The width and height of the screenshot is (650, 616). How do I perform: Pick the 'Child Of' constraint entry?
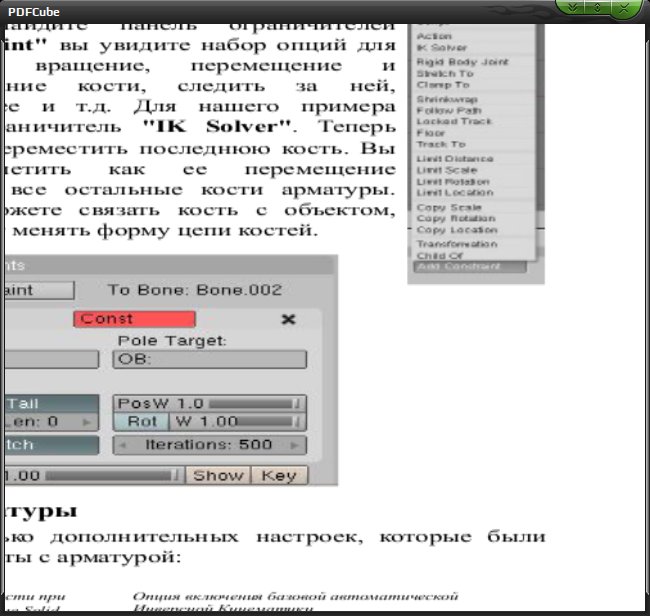(439, 255)
